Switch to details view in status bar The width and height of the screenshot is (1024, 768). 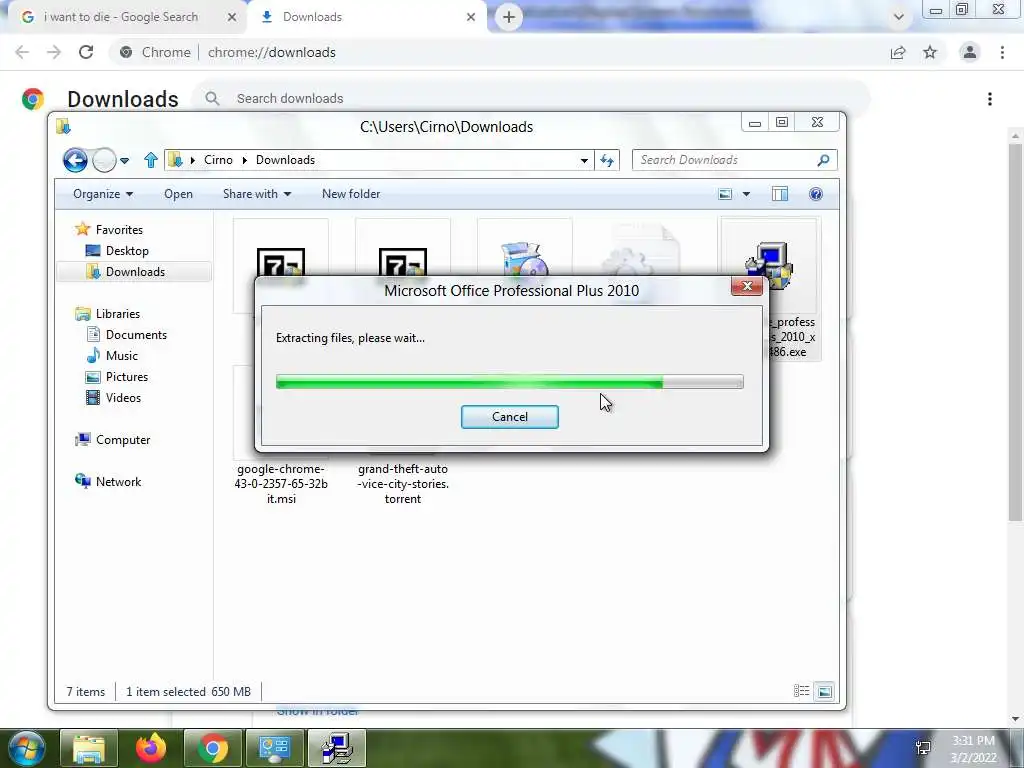801,691
